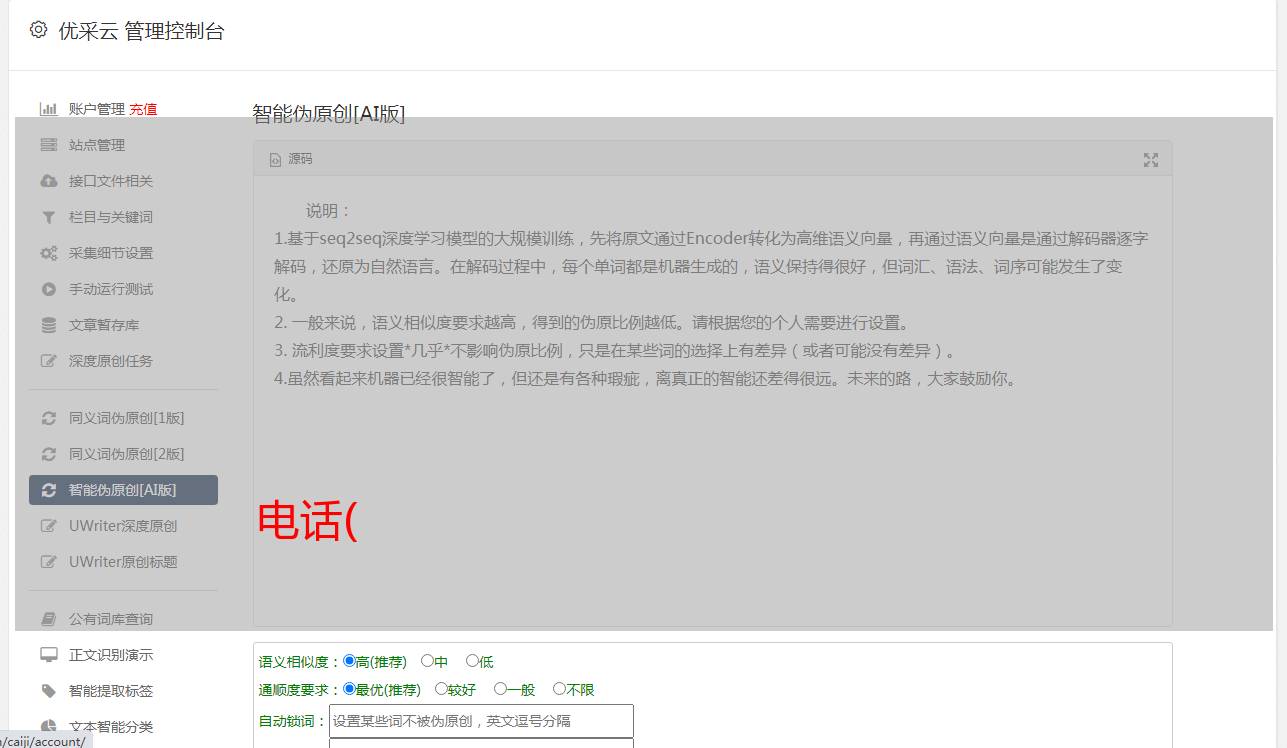Click the 源码 toolbar button
The width and height of the screenshot is (1287, 748).
tap(291, 159)
